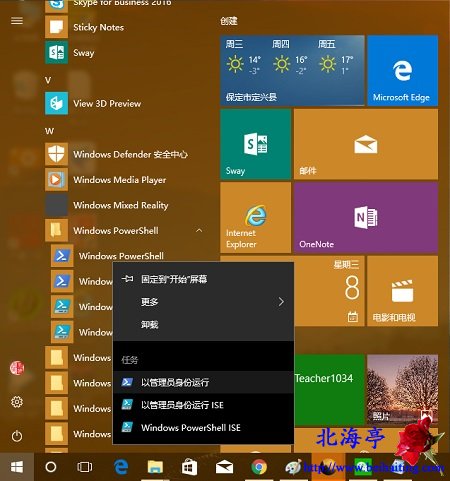This screenshot has height=481, width=450.
Task: Open the user account avatar
Action: coord(17,368)
